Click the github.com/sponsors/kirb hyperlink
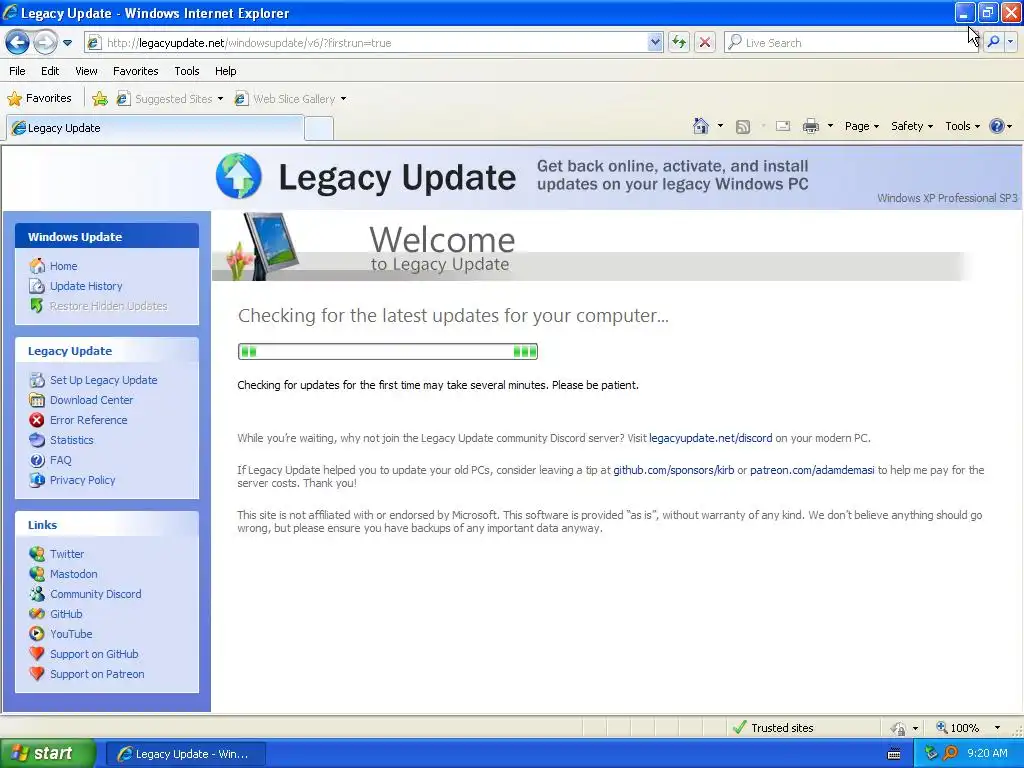This screenshot has height=768, width=1024. click(x=673, y=470)
